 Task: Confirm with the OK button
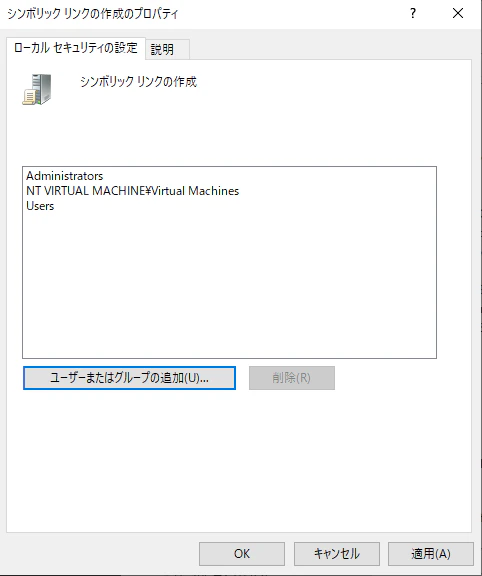click(242, 554)
